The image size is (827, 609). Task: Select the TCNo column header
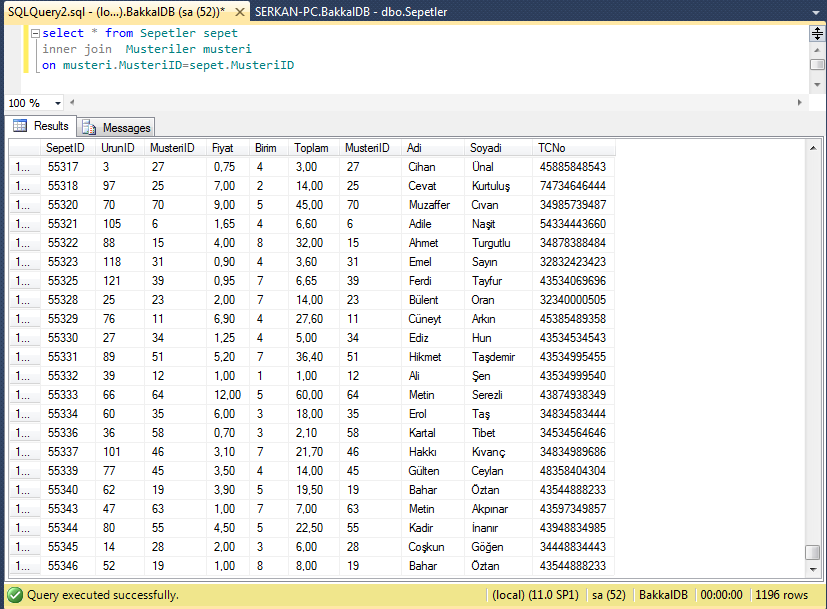pyautogui.click(x=574, y=148)
